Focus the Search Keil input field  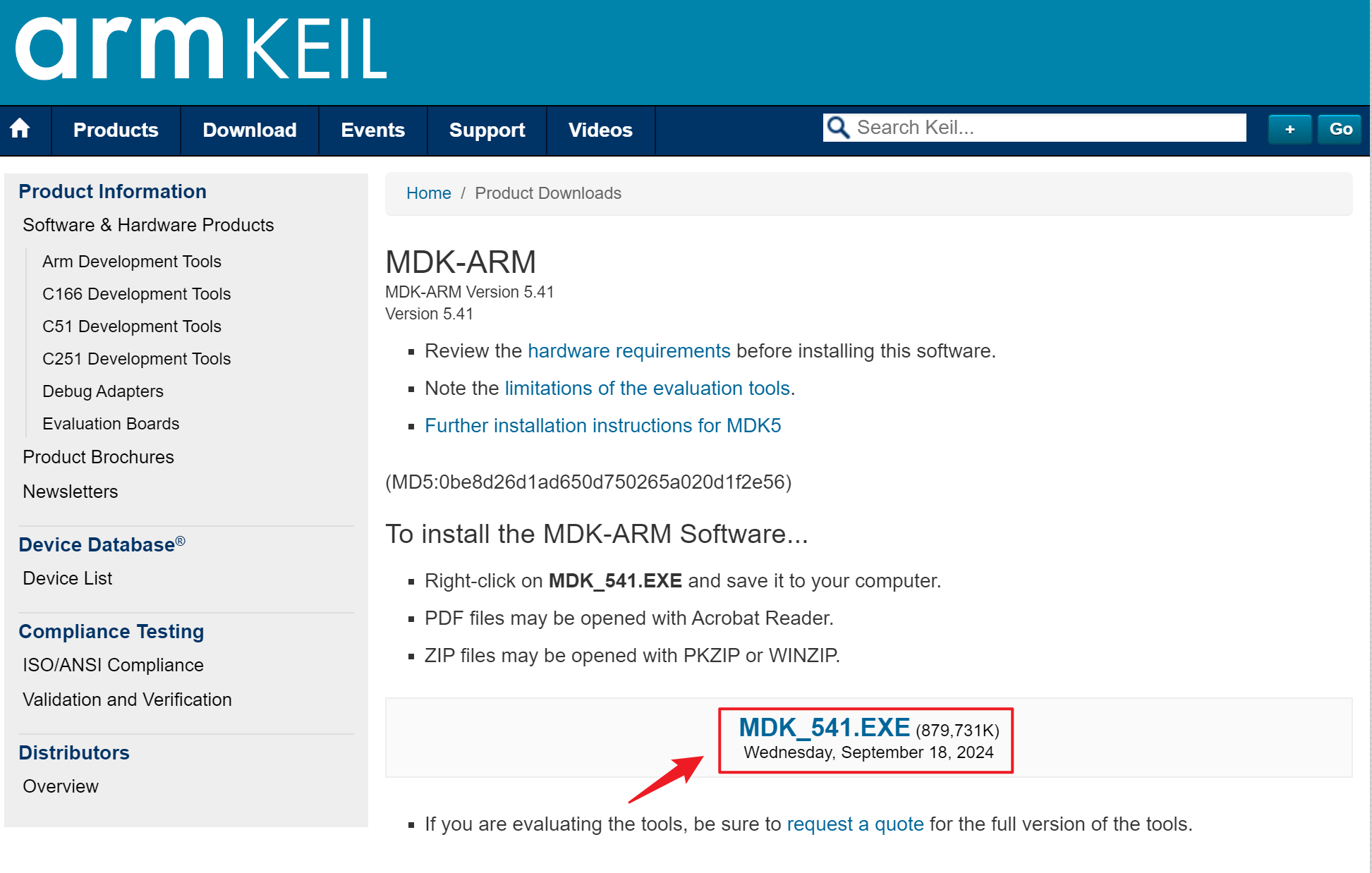1044,128
